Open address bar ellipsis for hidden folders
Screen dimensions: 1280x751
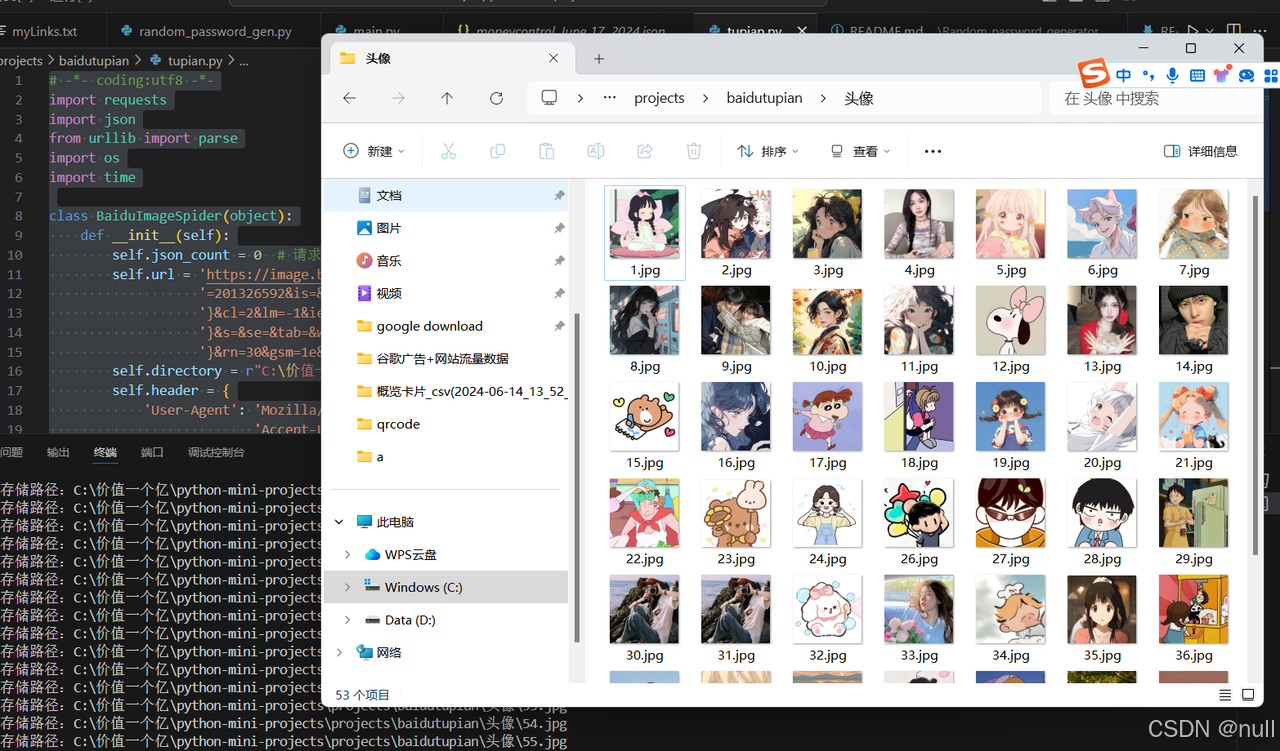[610, 98]
